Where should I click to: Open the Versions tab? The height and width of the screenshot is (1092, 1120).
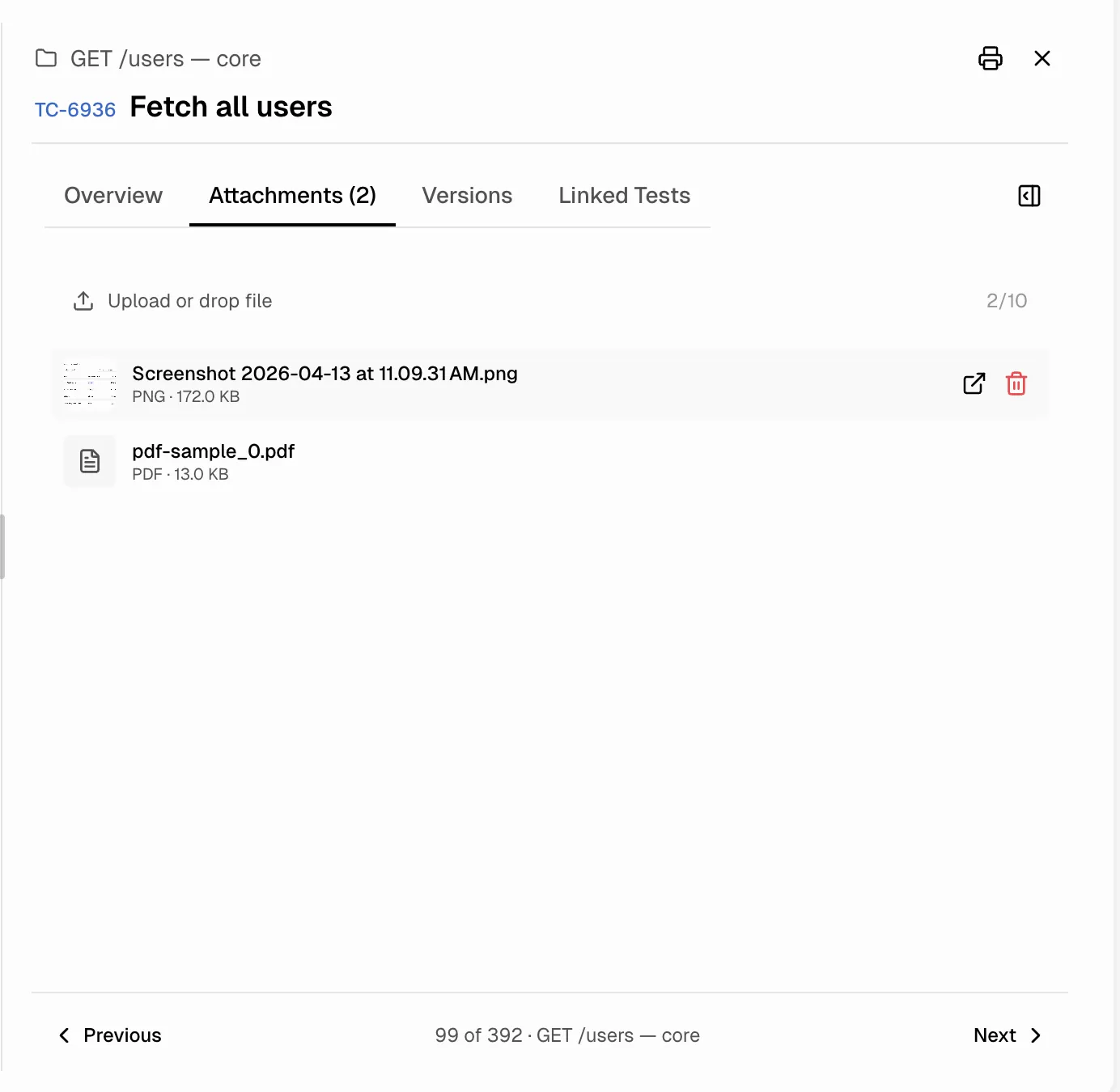pyautogui.click(x=467, y=195)
